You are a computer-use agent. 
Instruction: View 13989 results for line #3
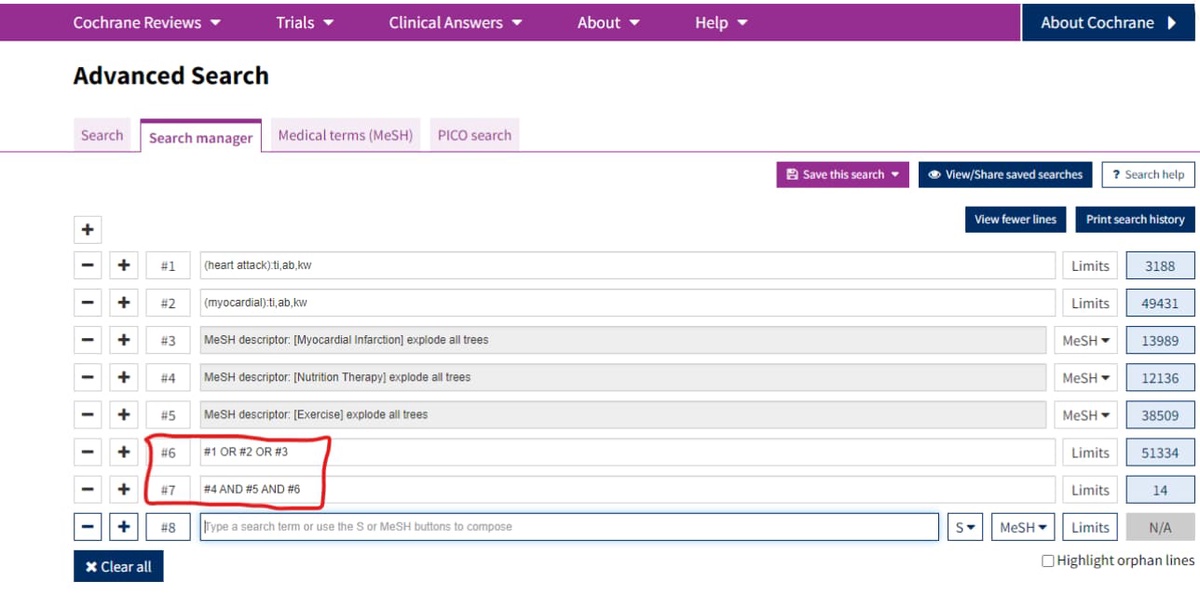(x=1160, y=341)
